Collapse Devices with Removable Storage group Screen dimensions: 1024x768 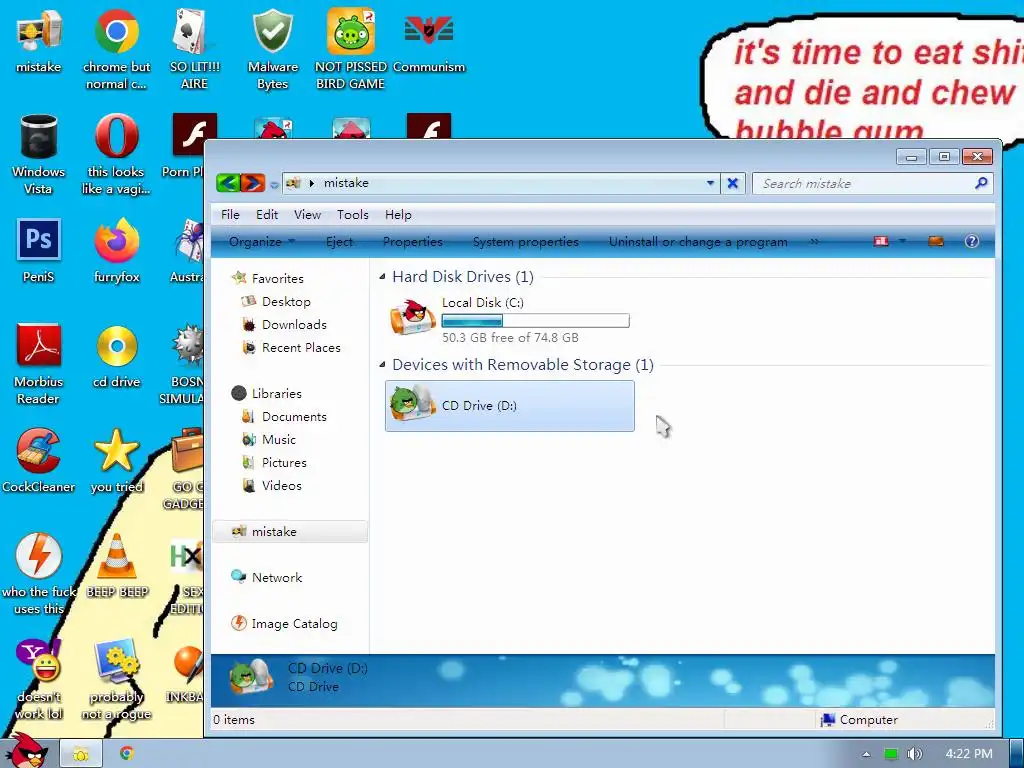(382, 364)
